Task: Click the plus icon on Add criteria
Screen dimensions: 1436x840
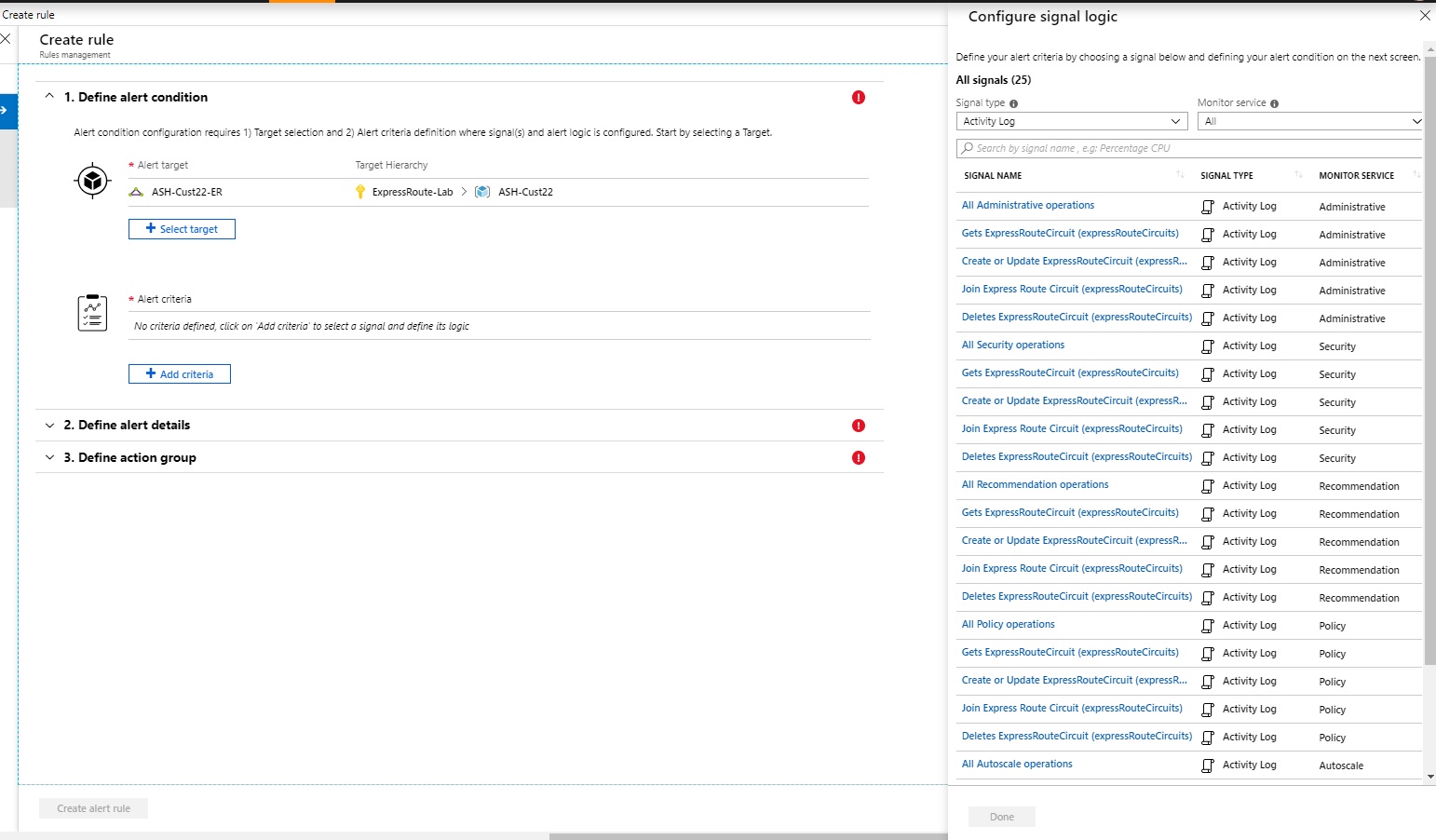Action: pyautogui.click(x=151, y=373)
